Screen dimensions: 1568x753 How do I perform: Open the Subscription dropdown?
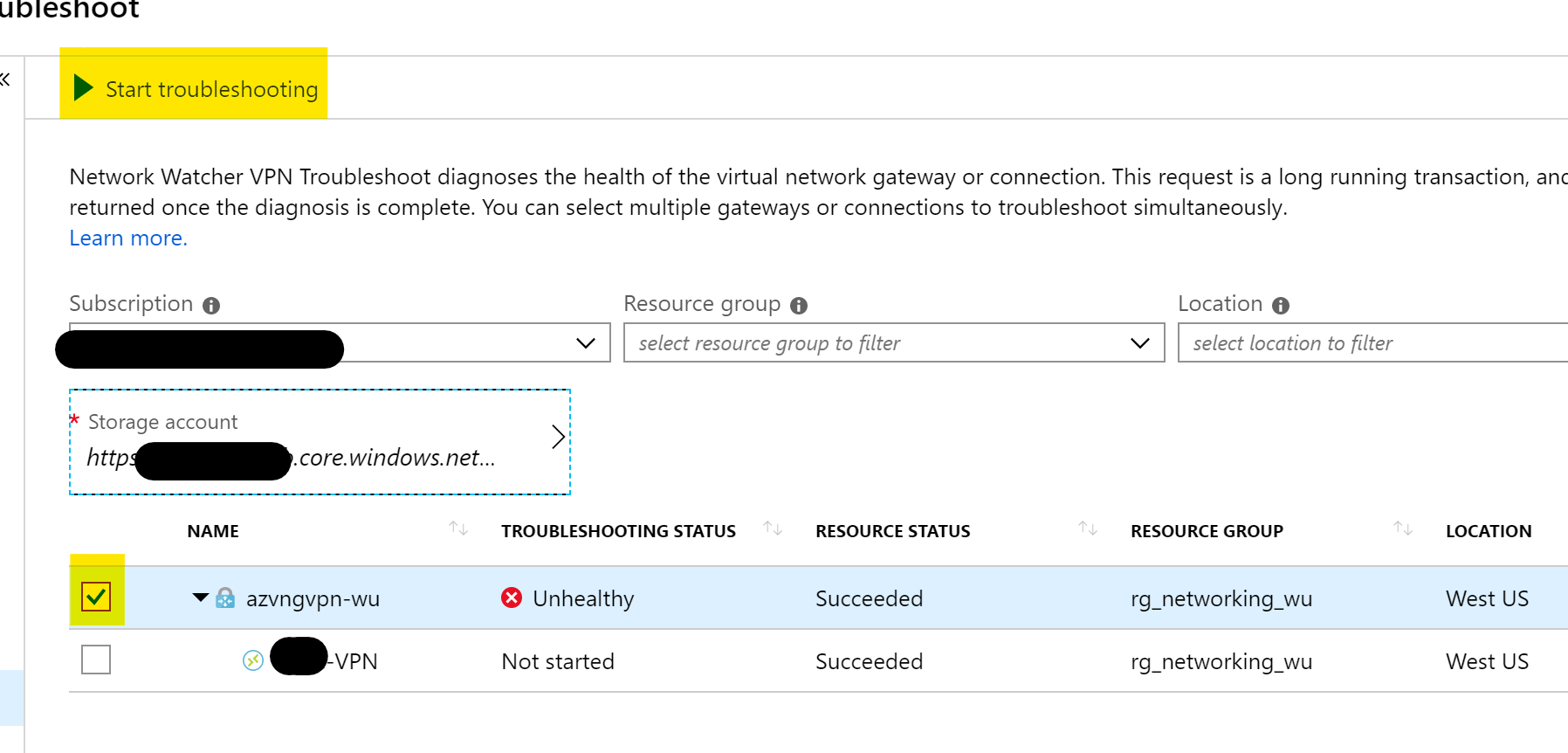click(x=585, y=343)
